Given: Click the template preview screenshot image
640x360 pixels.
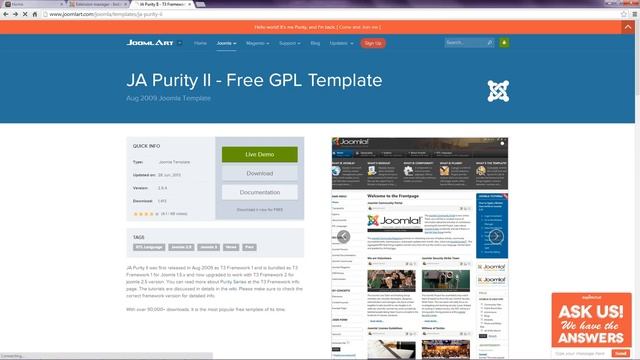Looking at the screenshot, I should (420, 248).
